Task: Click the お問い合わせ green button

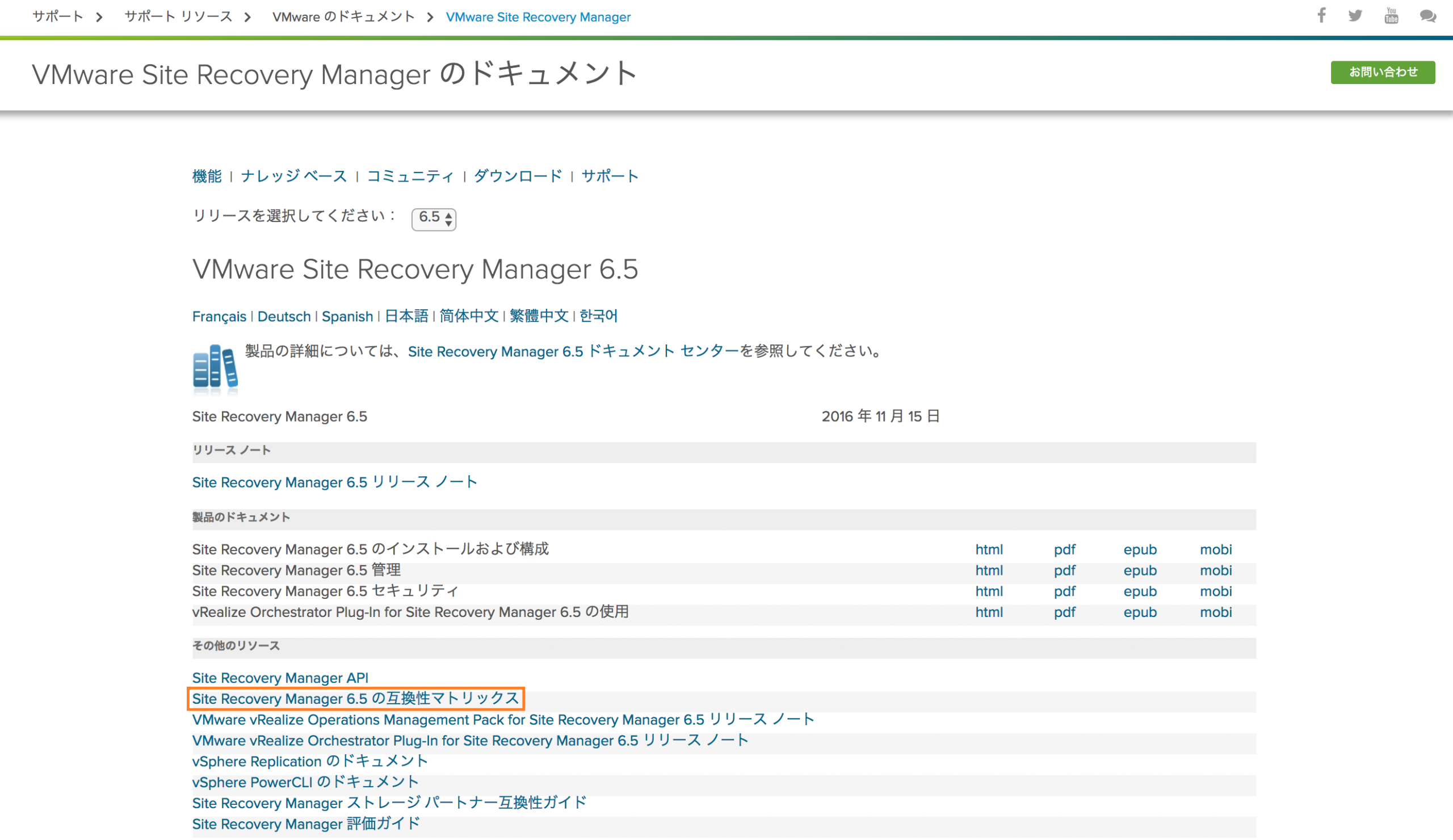Action: coord(1382,72)
